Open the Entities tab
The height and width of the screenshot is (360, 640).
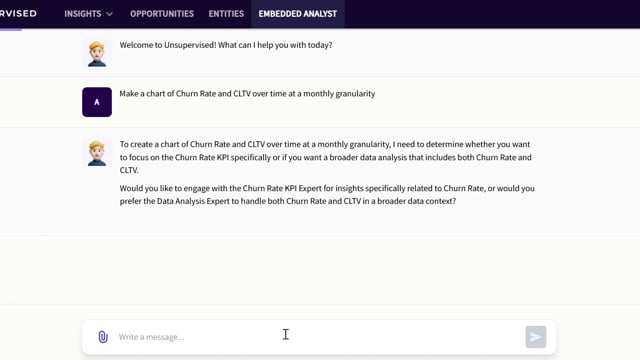click(226, 14)
